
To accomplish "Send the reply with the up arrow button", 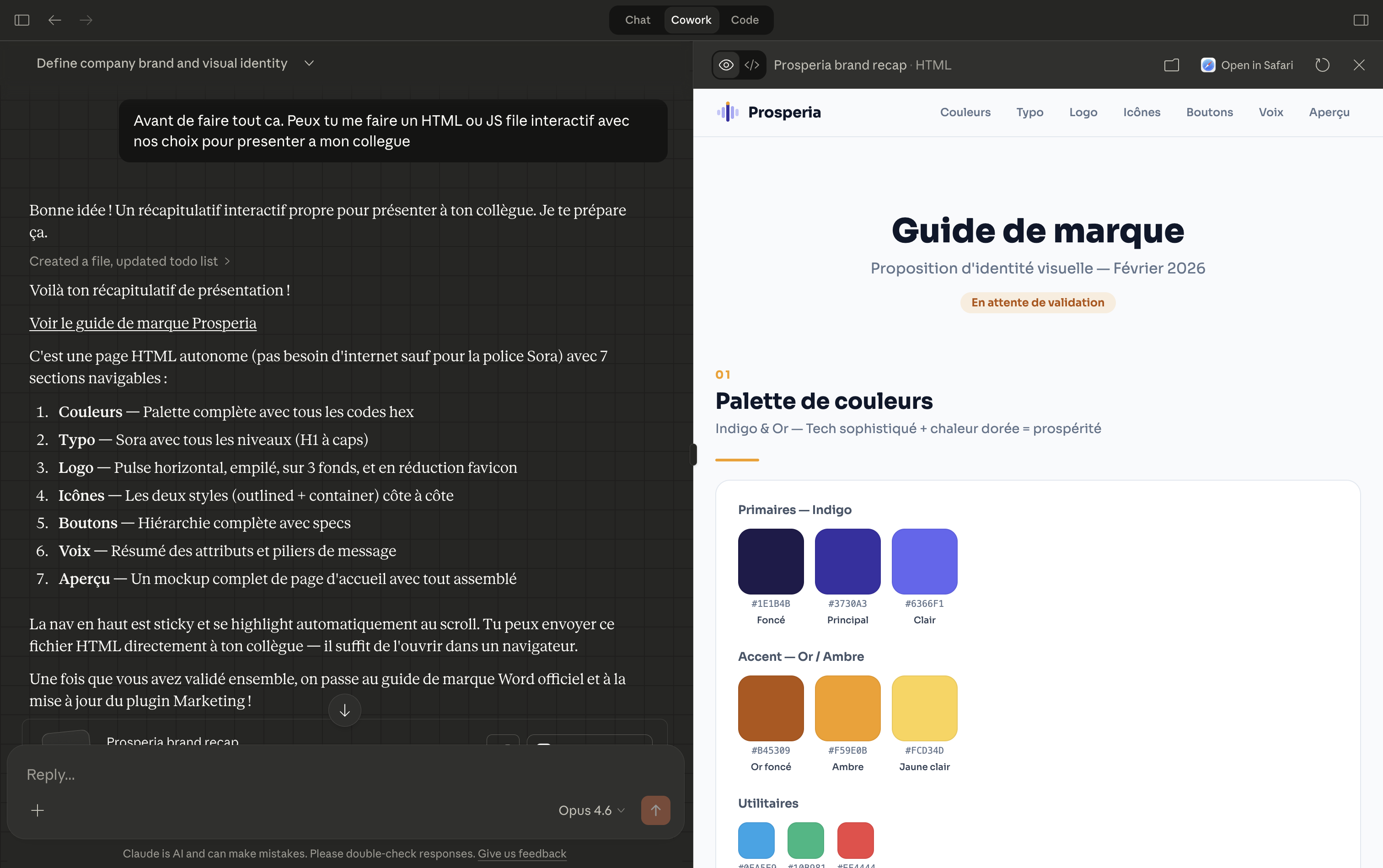I will tap(654, 810).
